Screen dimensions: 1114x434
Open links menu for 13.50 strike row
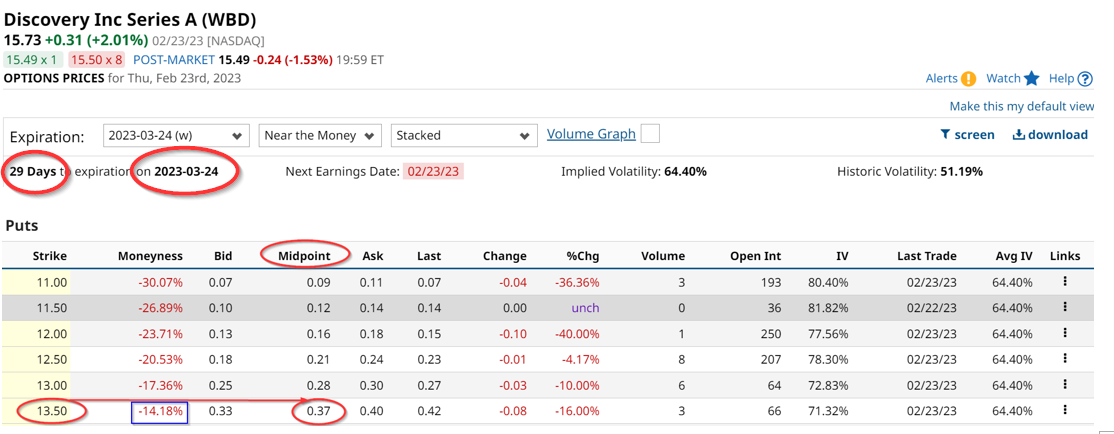coord(1065,410)
